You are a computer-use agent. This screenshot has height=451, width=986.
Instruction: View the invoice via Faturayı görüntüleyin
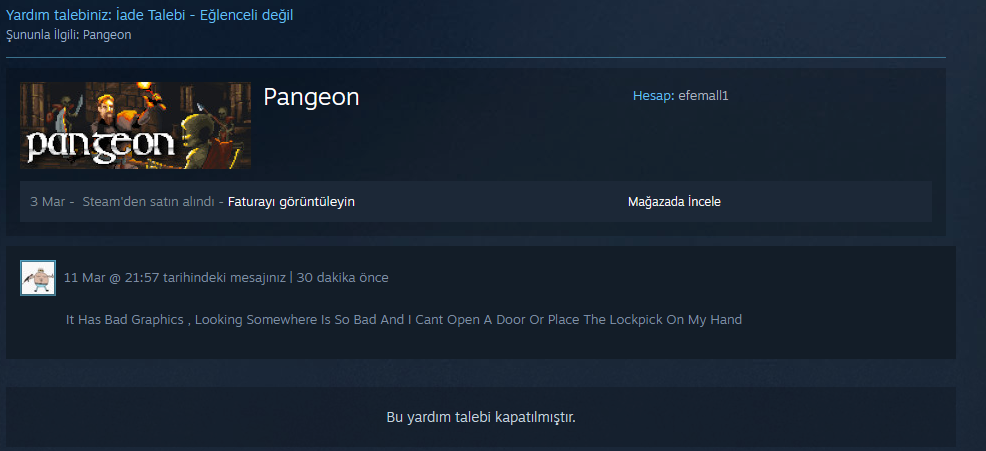pos(291,202)
